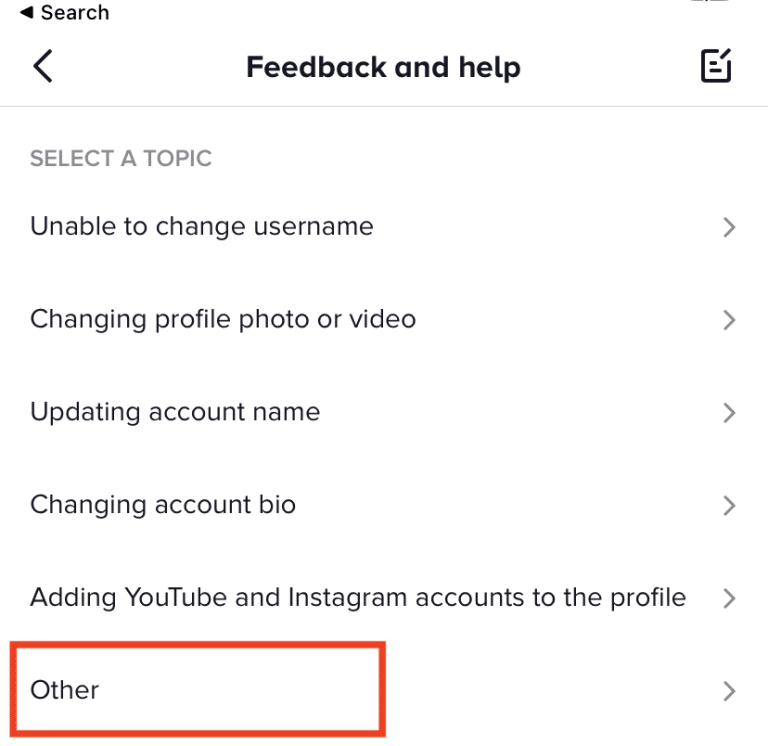Click the 'SELECT A TOPIC' section header
The image size is (768, 746).
click(x=120, y=159)
